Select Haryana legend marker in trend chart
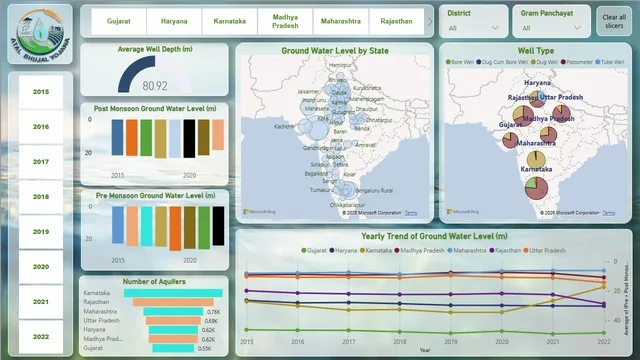The width and height of the screenshot is (640, 360). point(332,250)
